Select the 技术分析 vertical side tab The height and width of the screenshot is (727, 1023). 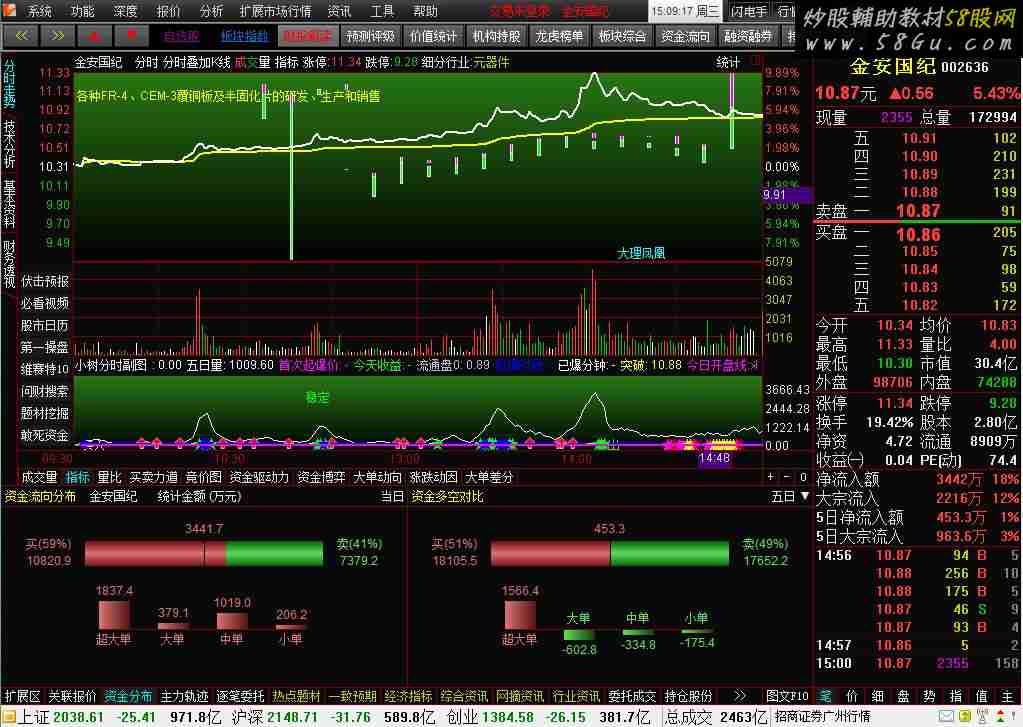(x=9, y=142)
